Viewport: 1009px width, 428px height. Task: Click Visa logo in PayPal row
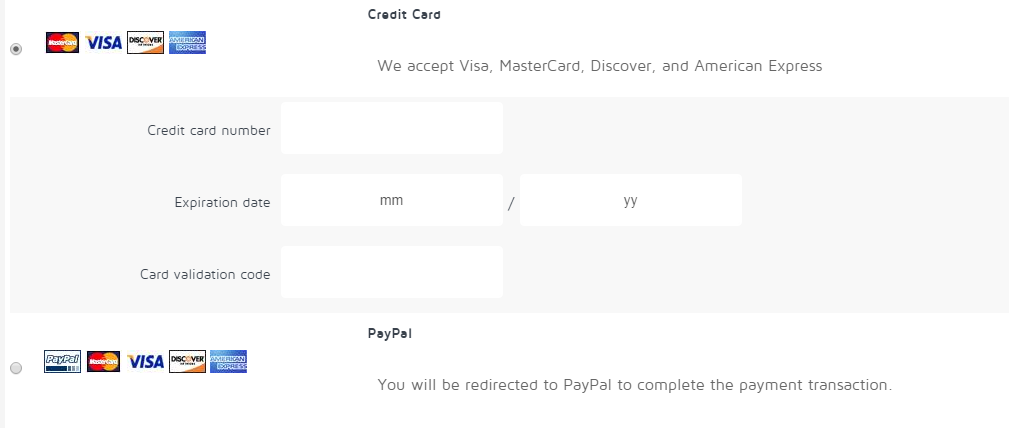point(145,361)
